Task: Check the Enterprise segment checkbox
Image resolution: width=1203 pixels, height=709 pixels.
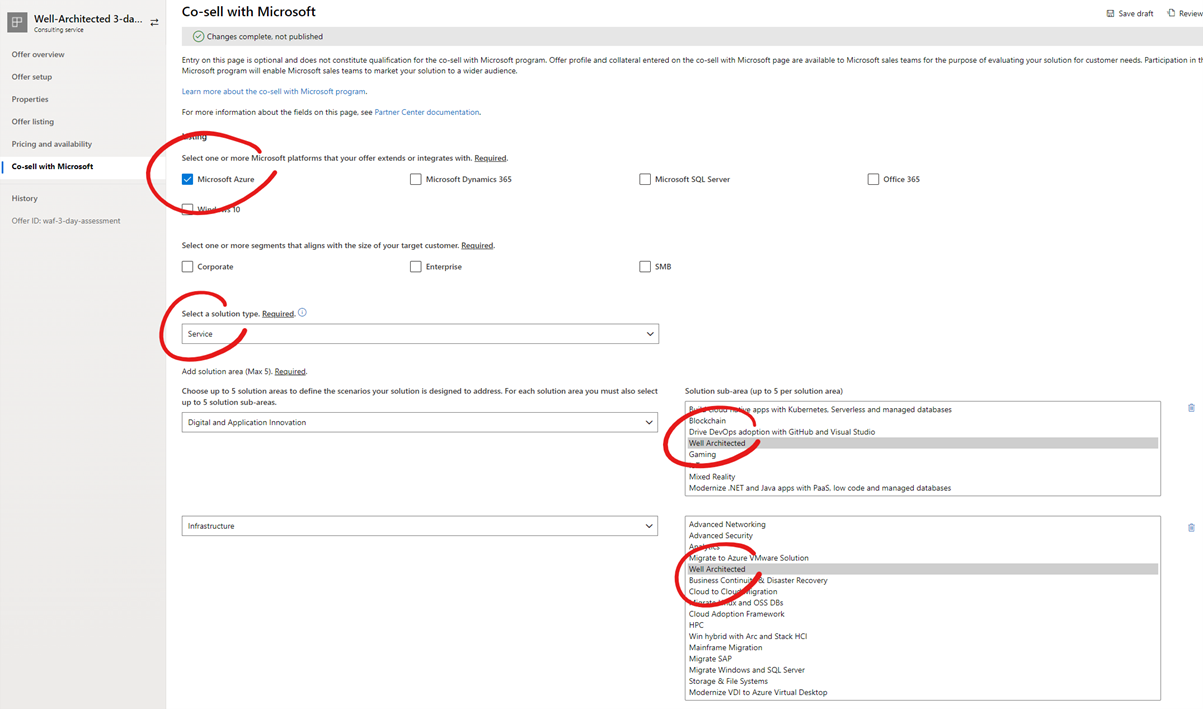Action: tap(415, 266)
